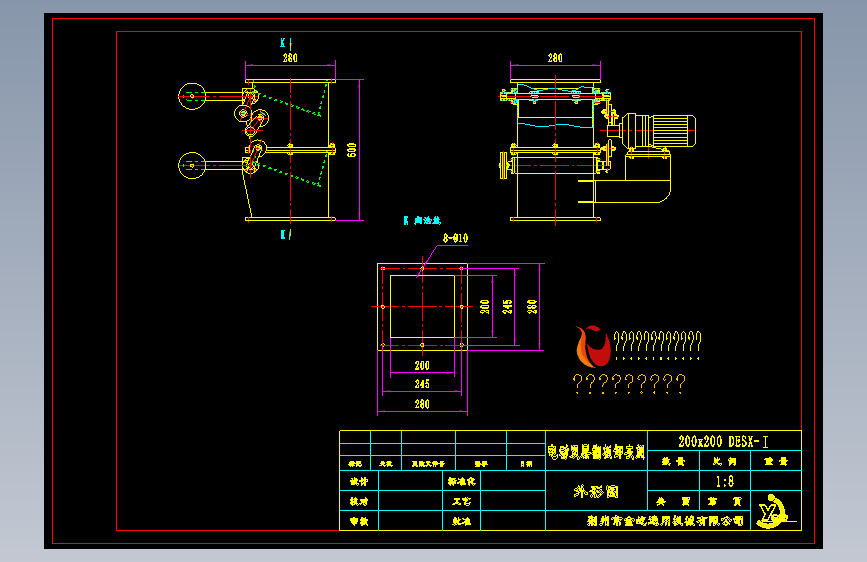Image resolution: width=867 pixels, height=562 pixels.
Task: Click the 标准化 label in title block
Action: [462, 481]
